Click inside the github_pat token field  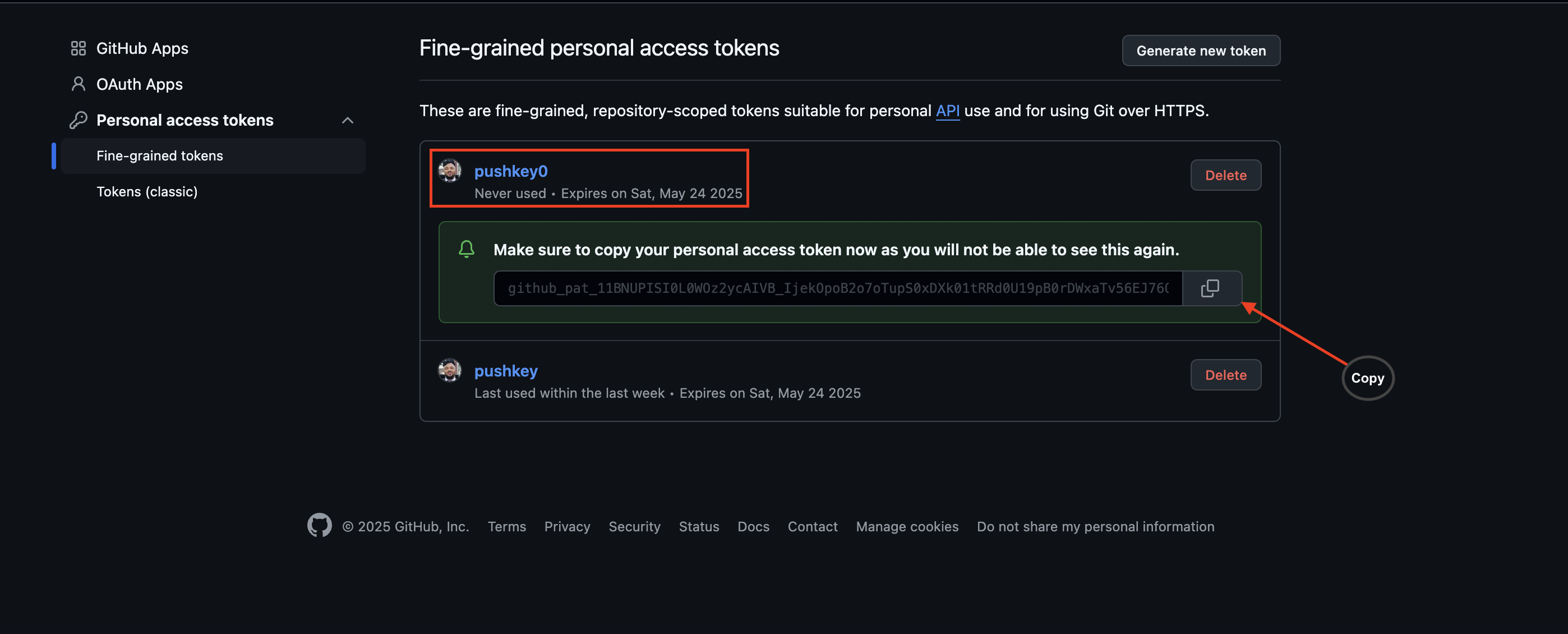[x=838, y=288]
